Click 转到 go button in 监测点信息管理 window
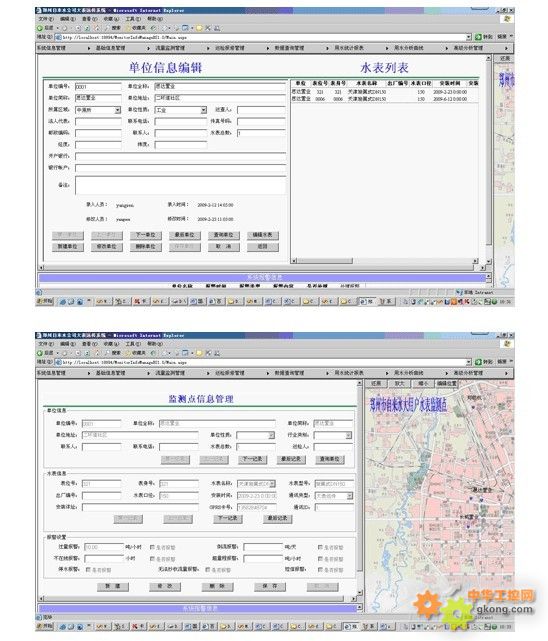 click(484, 362)
